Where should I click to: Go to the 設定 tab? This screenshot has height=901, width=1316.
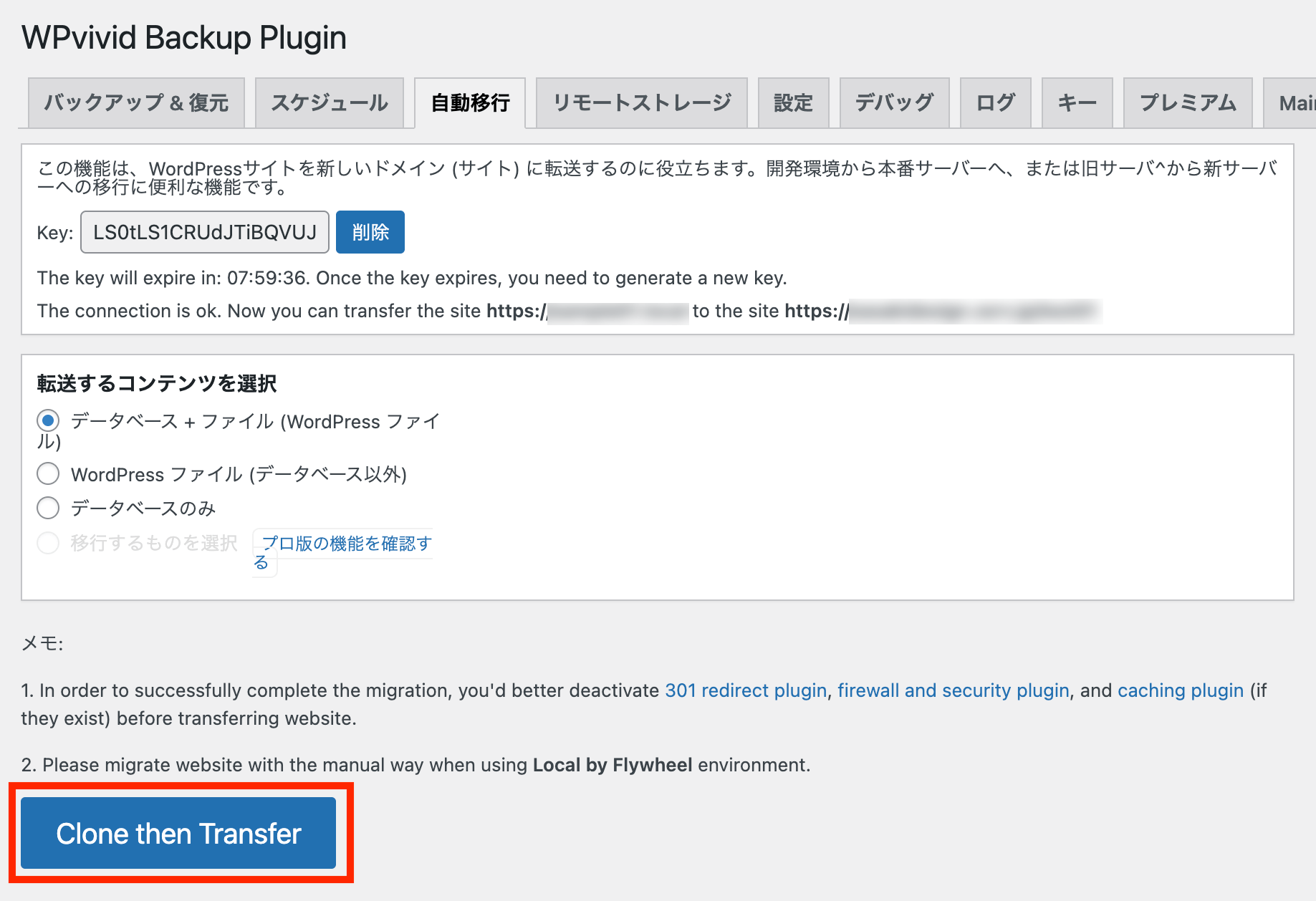click(794, 103)
